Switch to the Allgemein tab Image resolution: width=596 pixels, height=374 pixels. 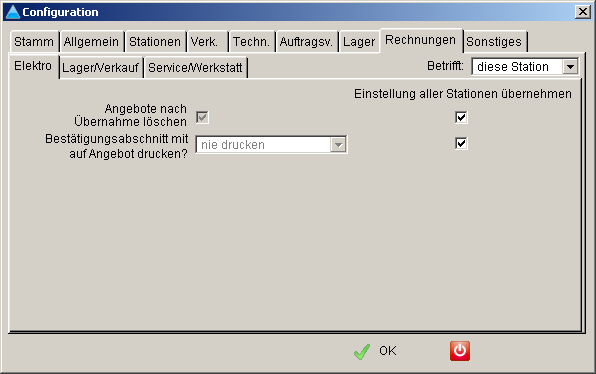91,41
